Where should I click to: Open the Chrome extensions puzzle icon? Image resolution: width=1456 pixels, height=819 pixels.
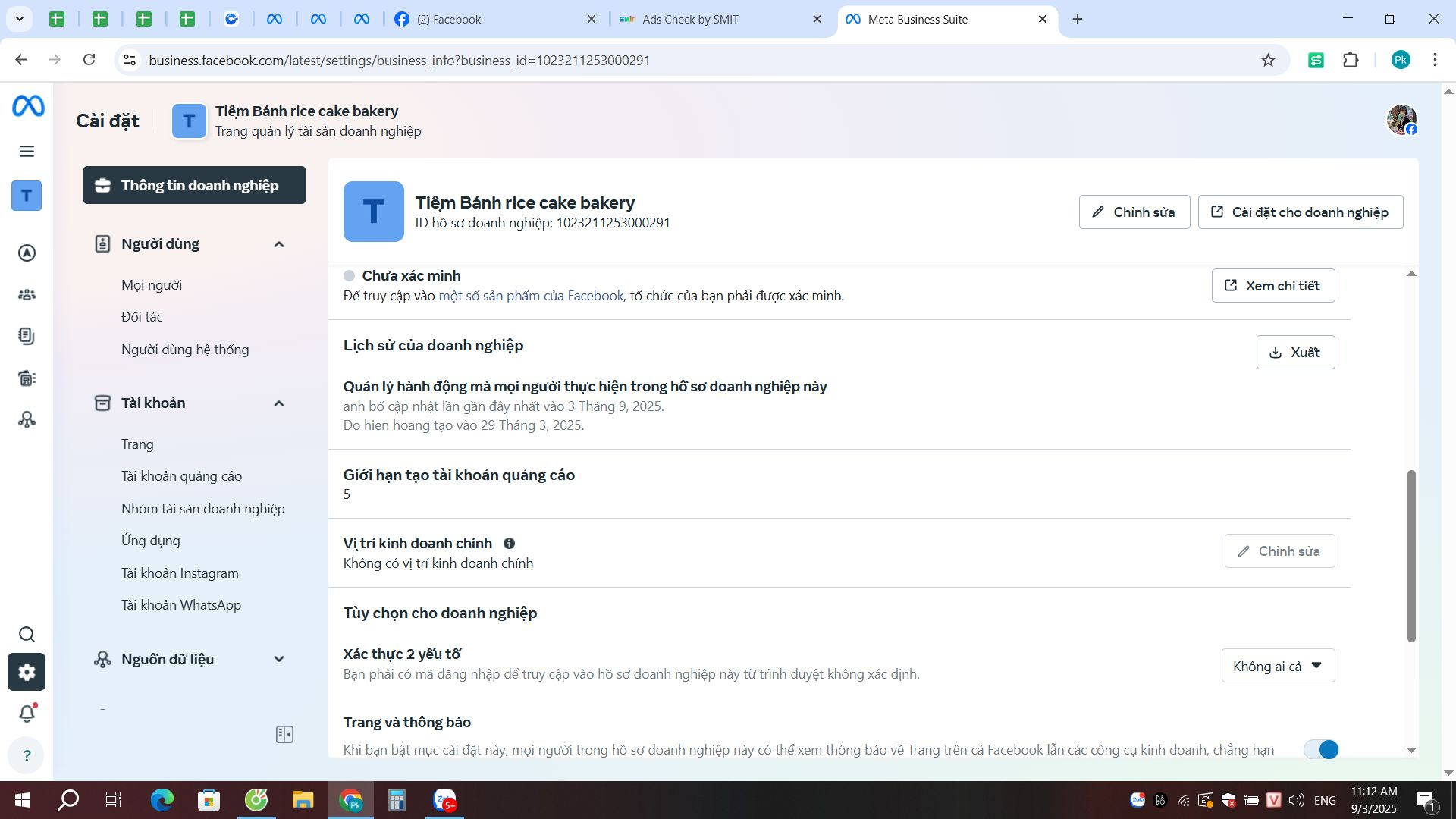[x=1351, y=60]
